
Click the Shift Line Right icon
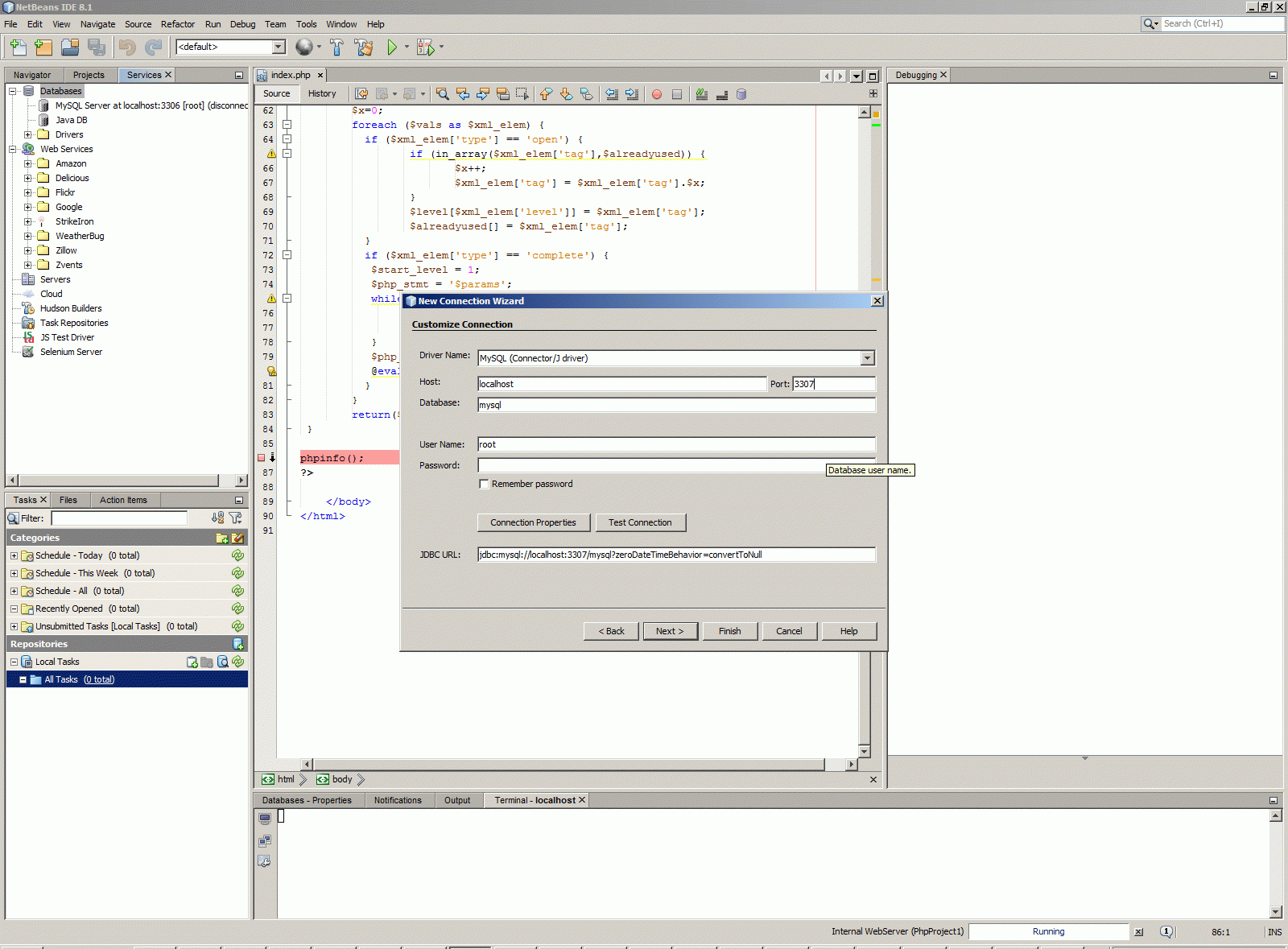(631, 94)
